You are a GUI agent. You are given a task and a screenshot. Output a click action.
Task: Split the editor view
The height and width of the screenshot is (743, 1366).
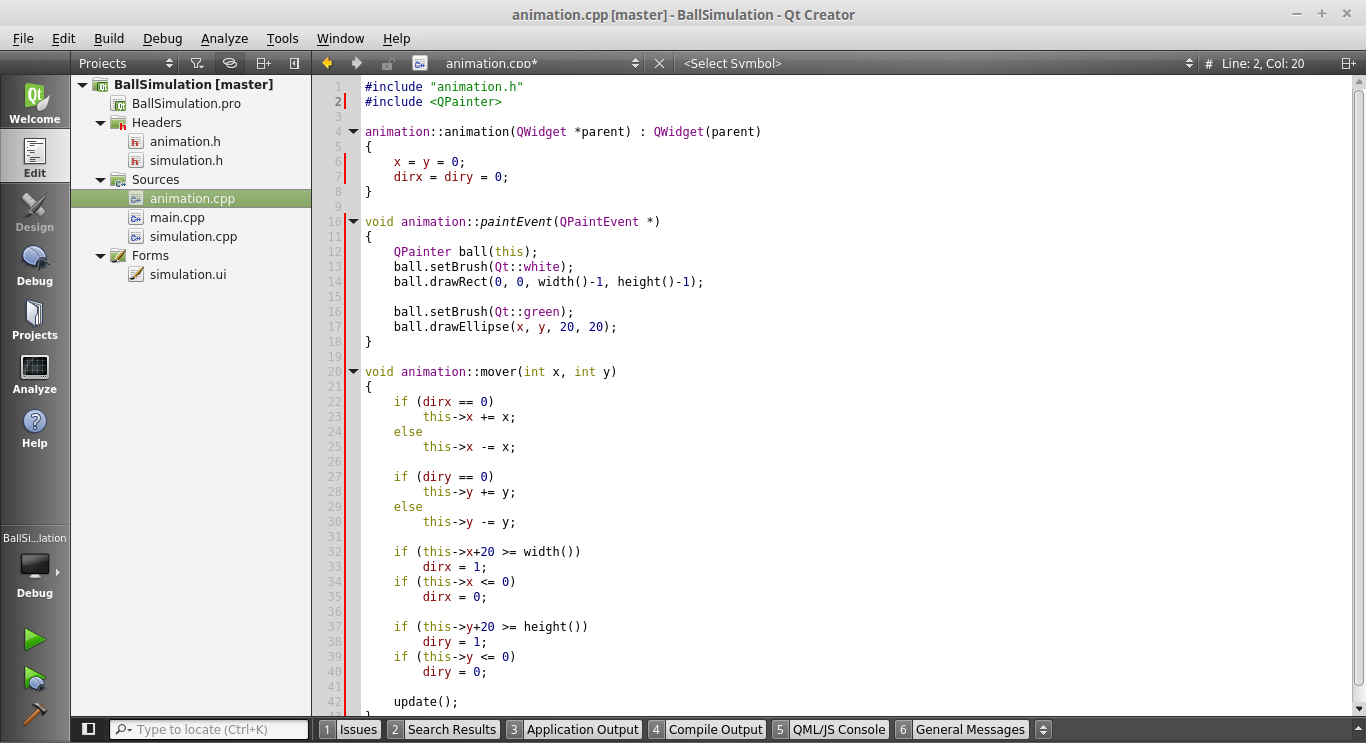pyautogui.click(x=1348, y=63)
